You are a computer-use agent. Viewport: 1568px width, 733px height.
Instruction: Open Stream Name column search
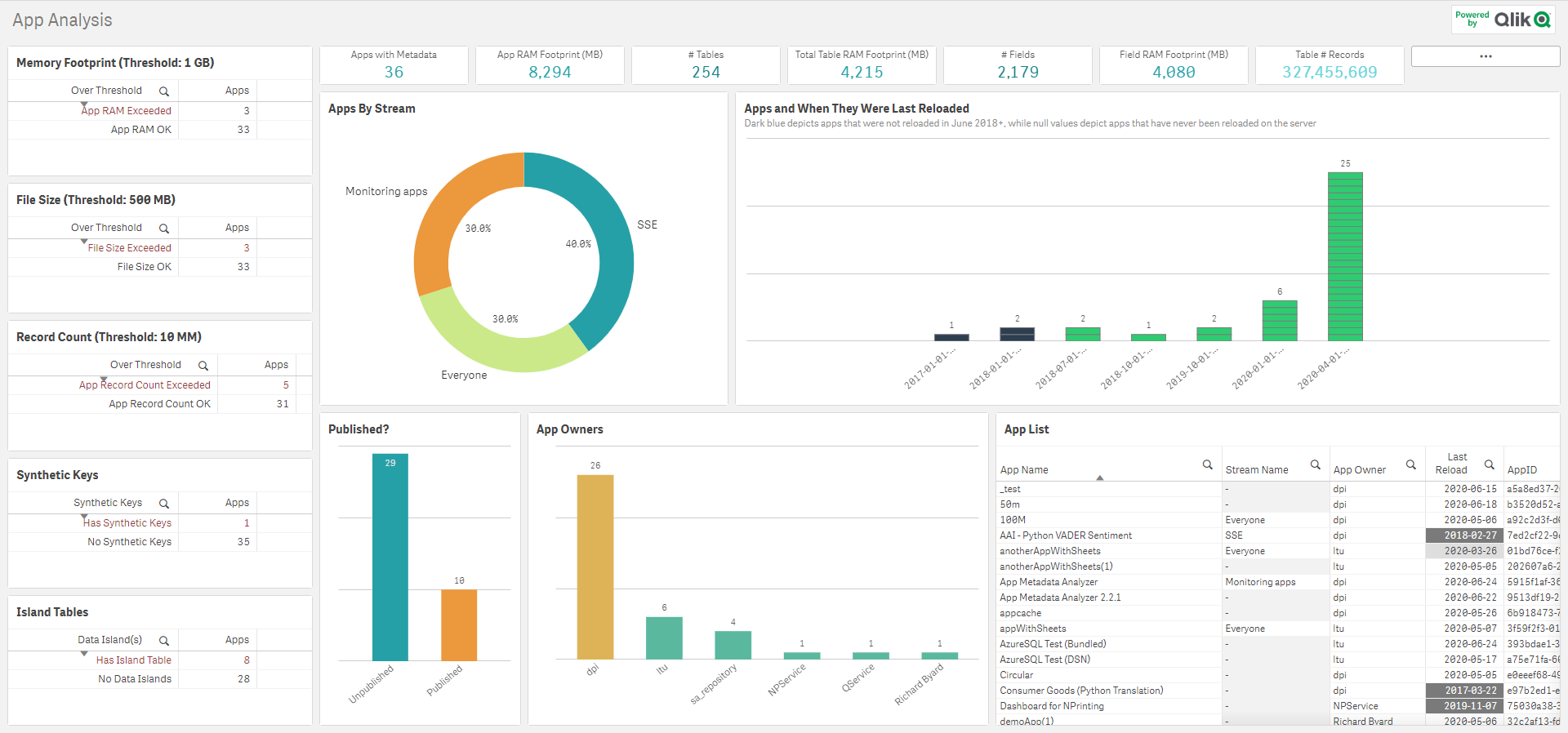[x=1316, y=465]
